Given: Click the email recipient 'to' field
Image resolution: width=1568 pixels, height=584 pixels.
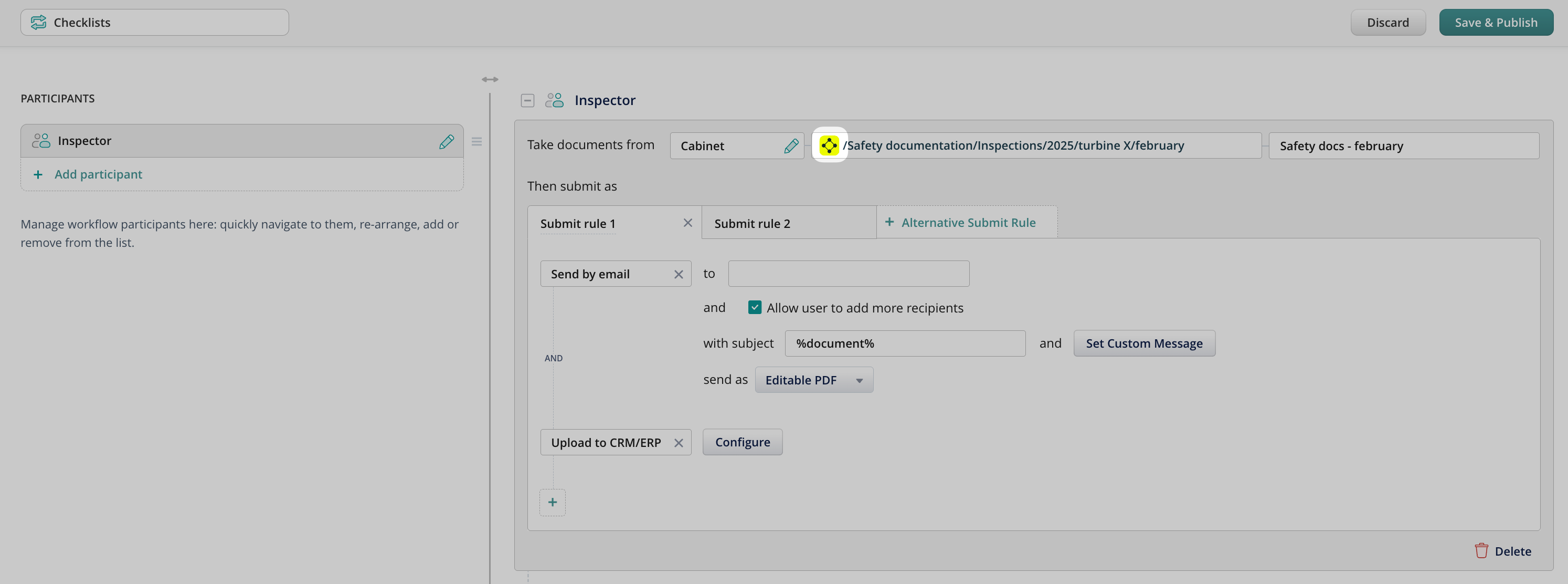Looking at the screenshot, I should [x=848, y=274].
